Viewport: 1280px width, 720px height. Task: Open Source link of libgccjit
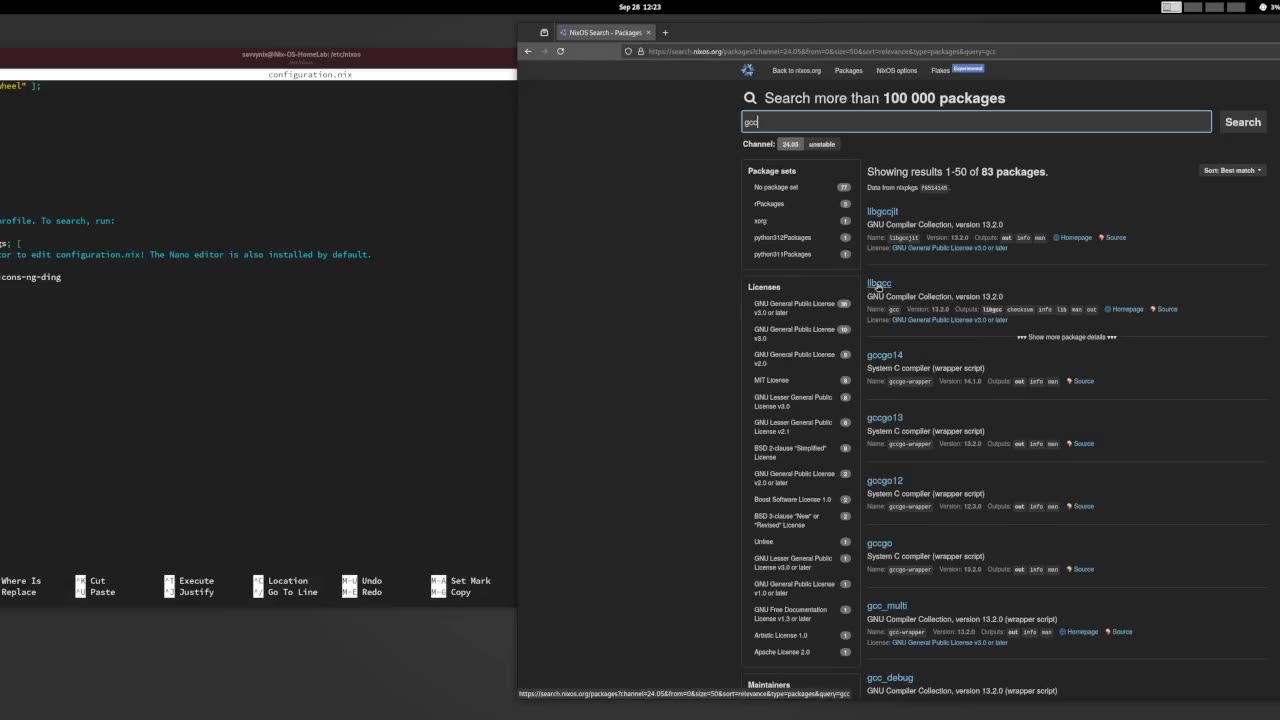(1113, 238)
